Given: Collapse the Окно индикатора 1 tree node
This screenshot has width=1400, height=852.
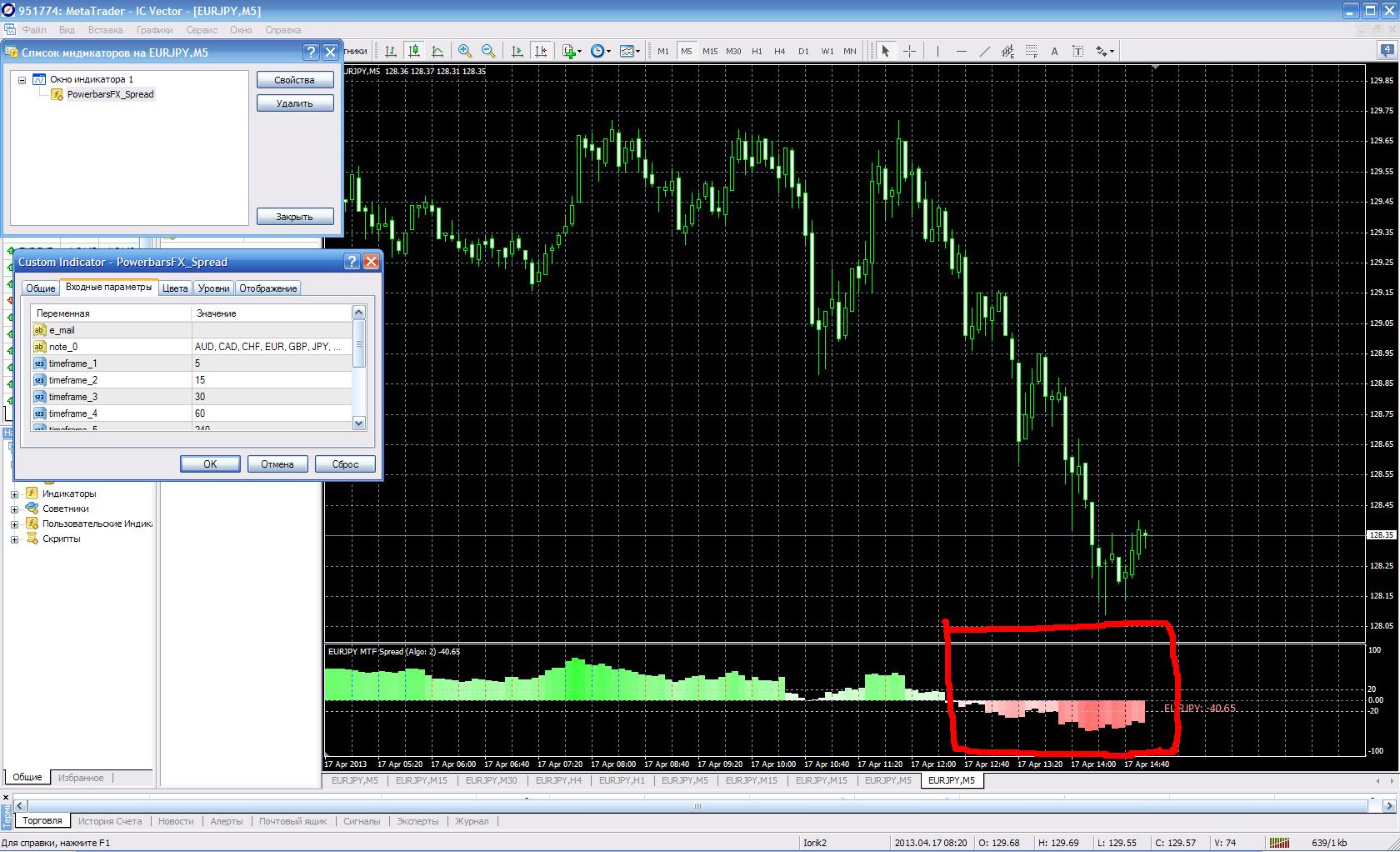Looking at the screenshot, I should 22,80.
